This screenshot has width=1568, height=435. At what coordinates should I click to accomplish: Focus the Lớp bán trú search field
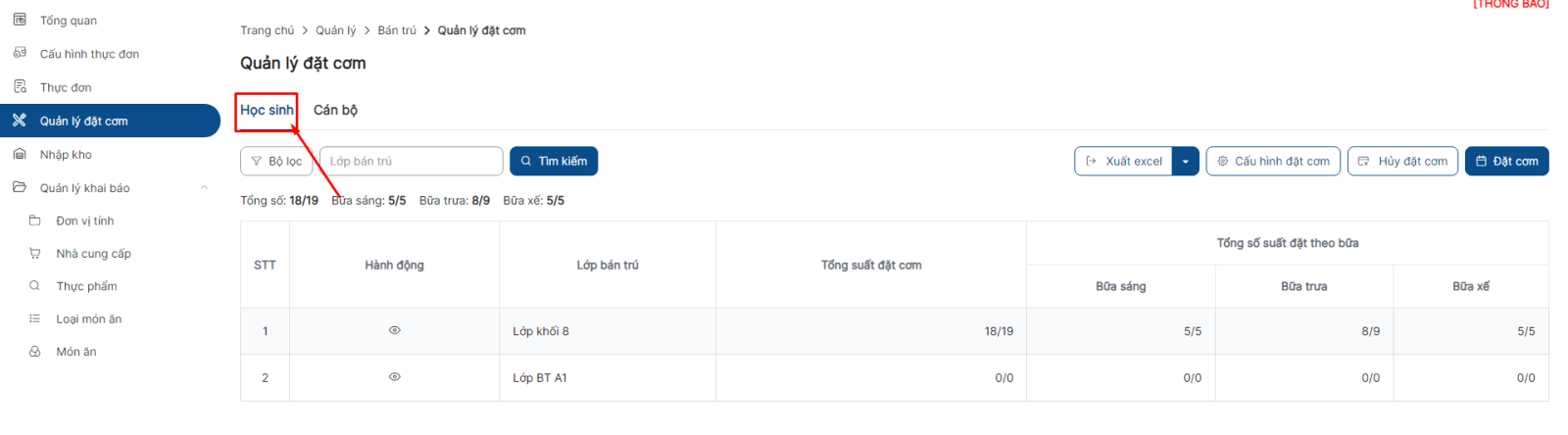[411, 161]
